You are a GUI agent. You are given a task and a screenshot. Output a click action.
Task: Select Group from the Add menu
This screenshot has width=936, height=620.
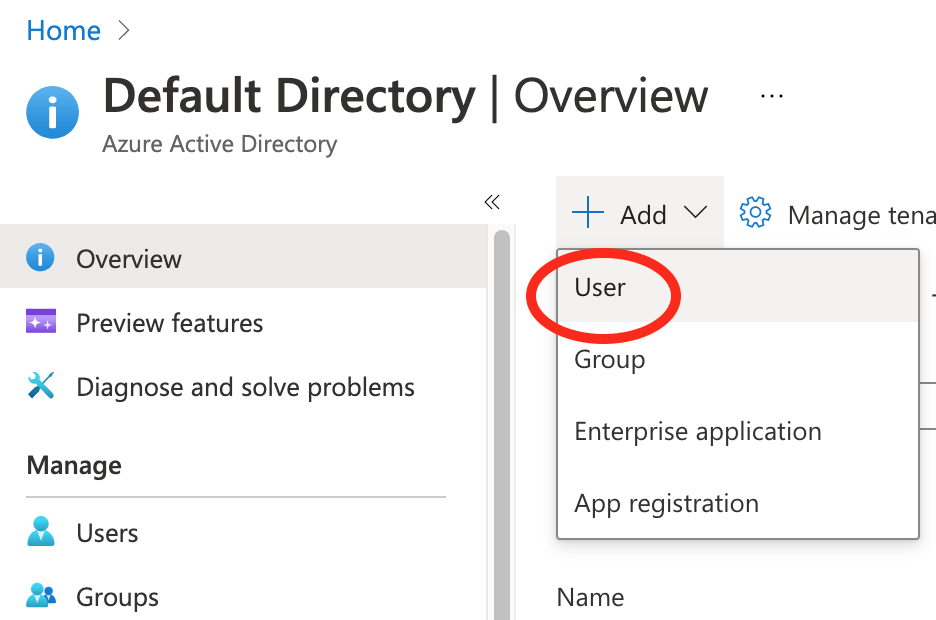coord(609,359)
